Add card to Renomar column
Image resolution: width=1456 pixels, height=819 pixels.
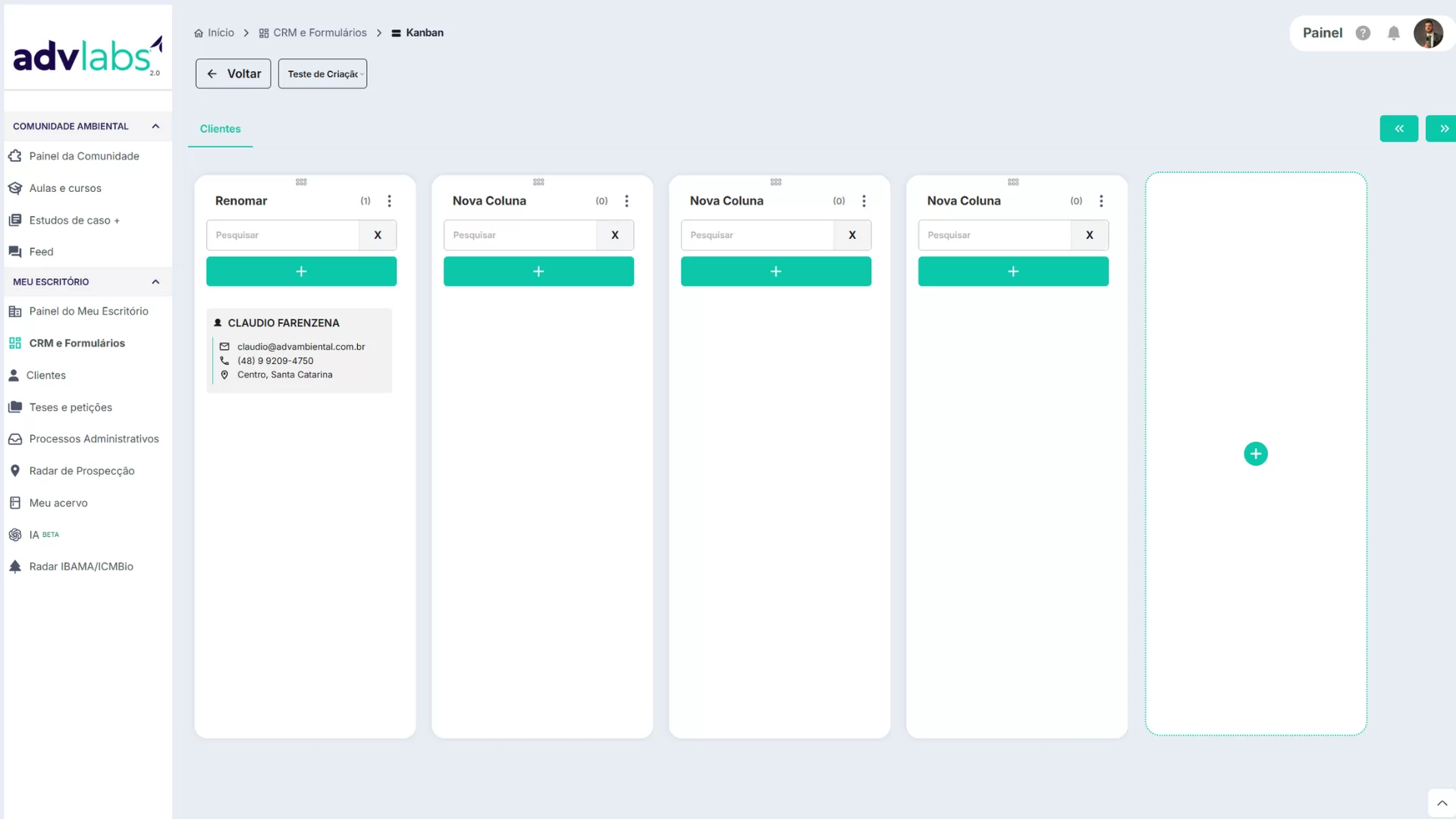coord(301,271)
